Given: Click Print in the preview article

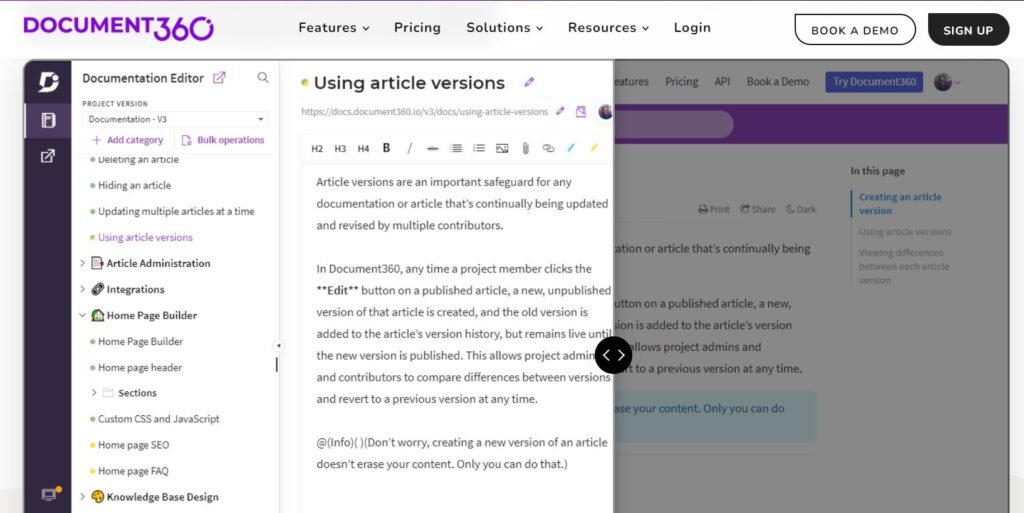Looking at the screenshot, I should tap(714, 209).
